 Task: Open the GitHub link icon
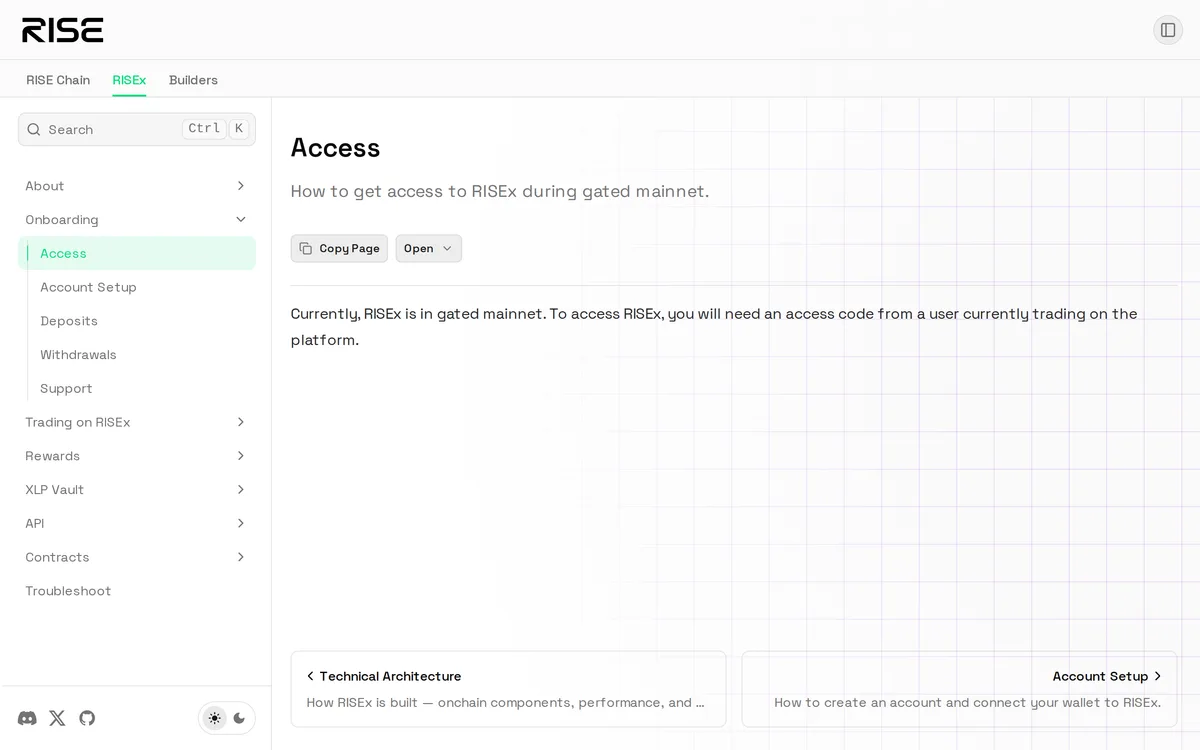(87, 718)
